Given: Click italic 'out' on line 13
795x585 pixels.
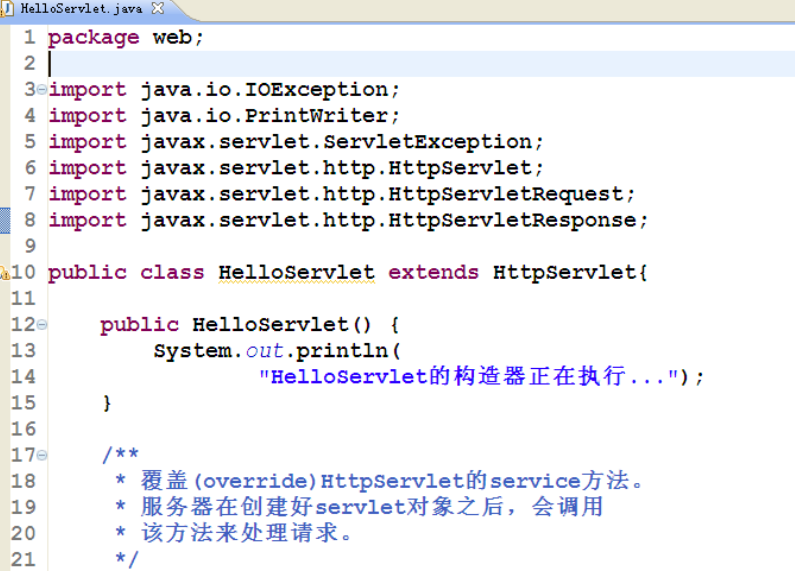Looking at the screenshot, I should (x=264, y=351).
